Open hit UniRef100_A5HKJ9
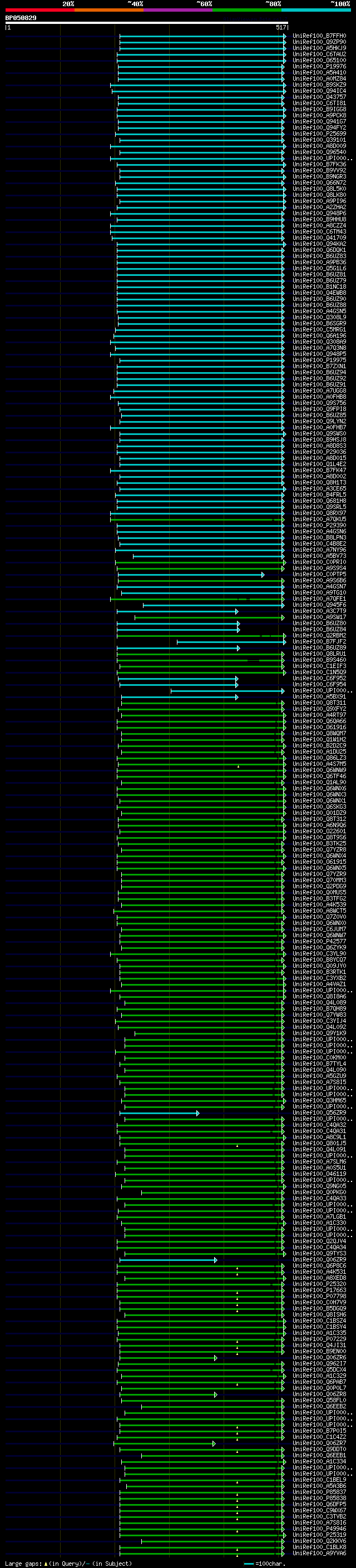The image size is (356, 1568). [x=319, y=48]
